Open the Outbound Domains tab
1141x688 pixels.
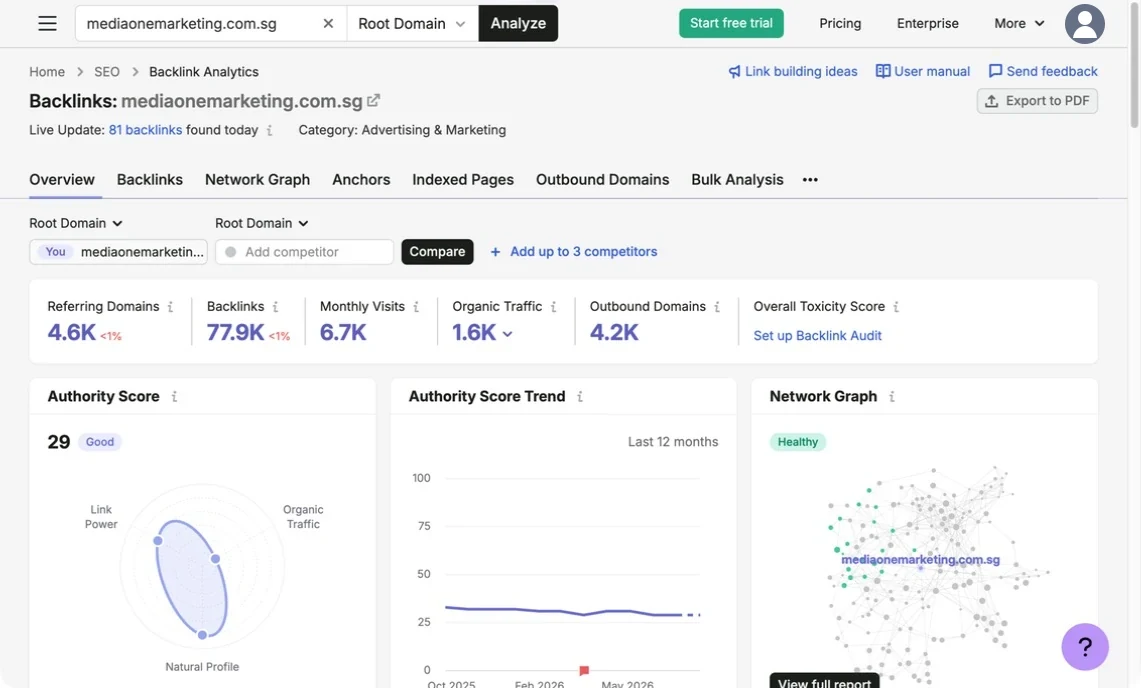click(x=603, y=180)
